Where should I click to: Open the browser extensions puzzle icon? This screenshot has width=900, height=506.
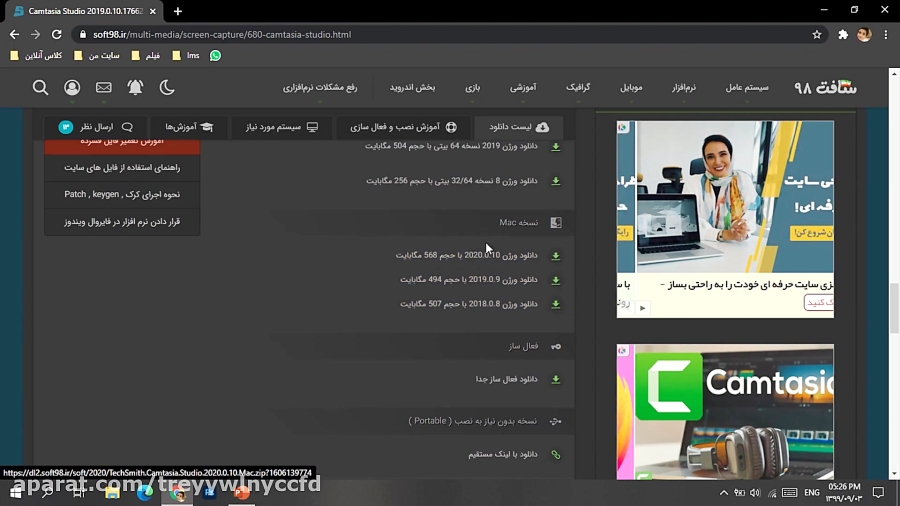pyautogui.click(x=843, y=34)
